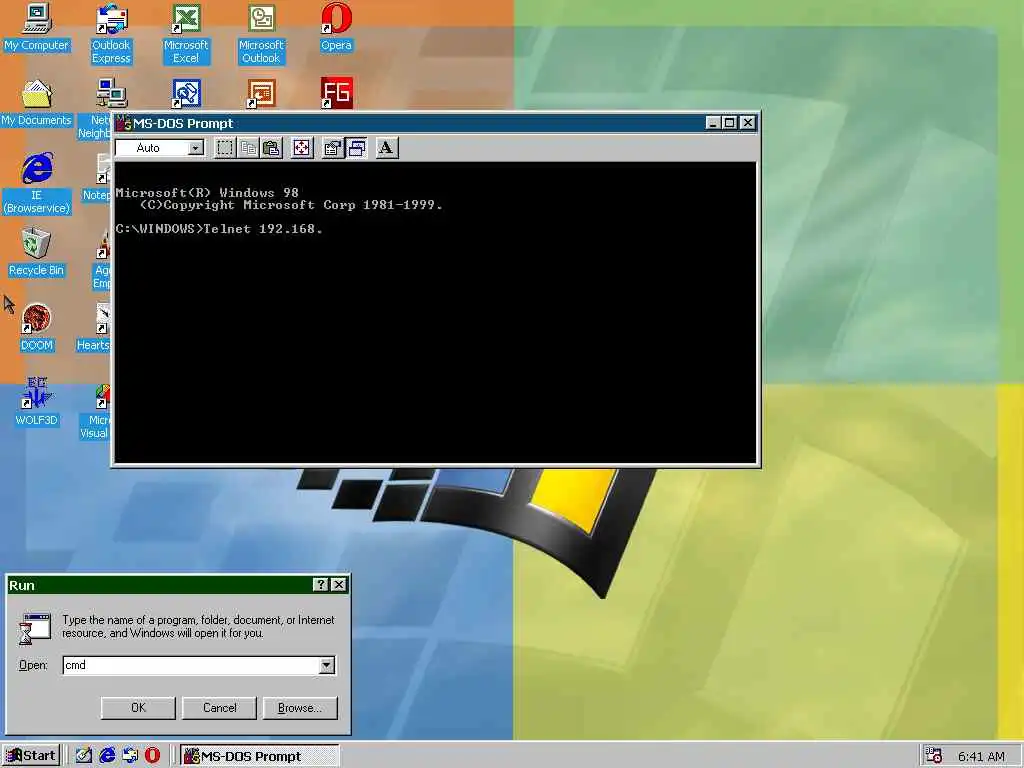Launch Internet Explorer from Quick Launch
The width and height of the screenshot is (1024, 768).
(x=107, y=756)
